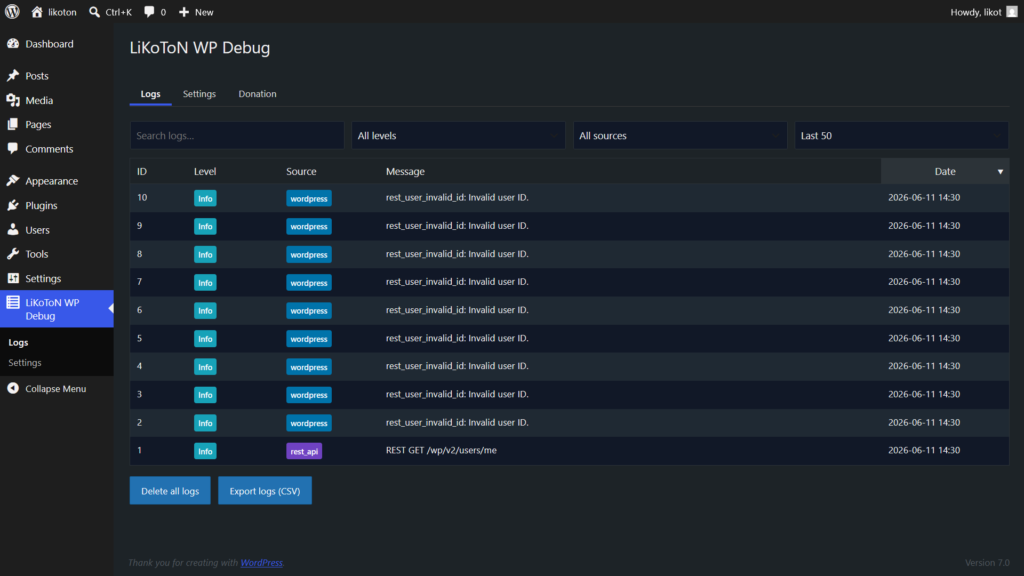Click the Delete all logs button
1024x576 pixels.
coord(170,491)
